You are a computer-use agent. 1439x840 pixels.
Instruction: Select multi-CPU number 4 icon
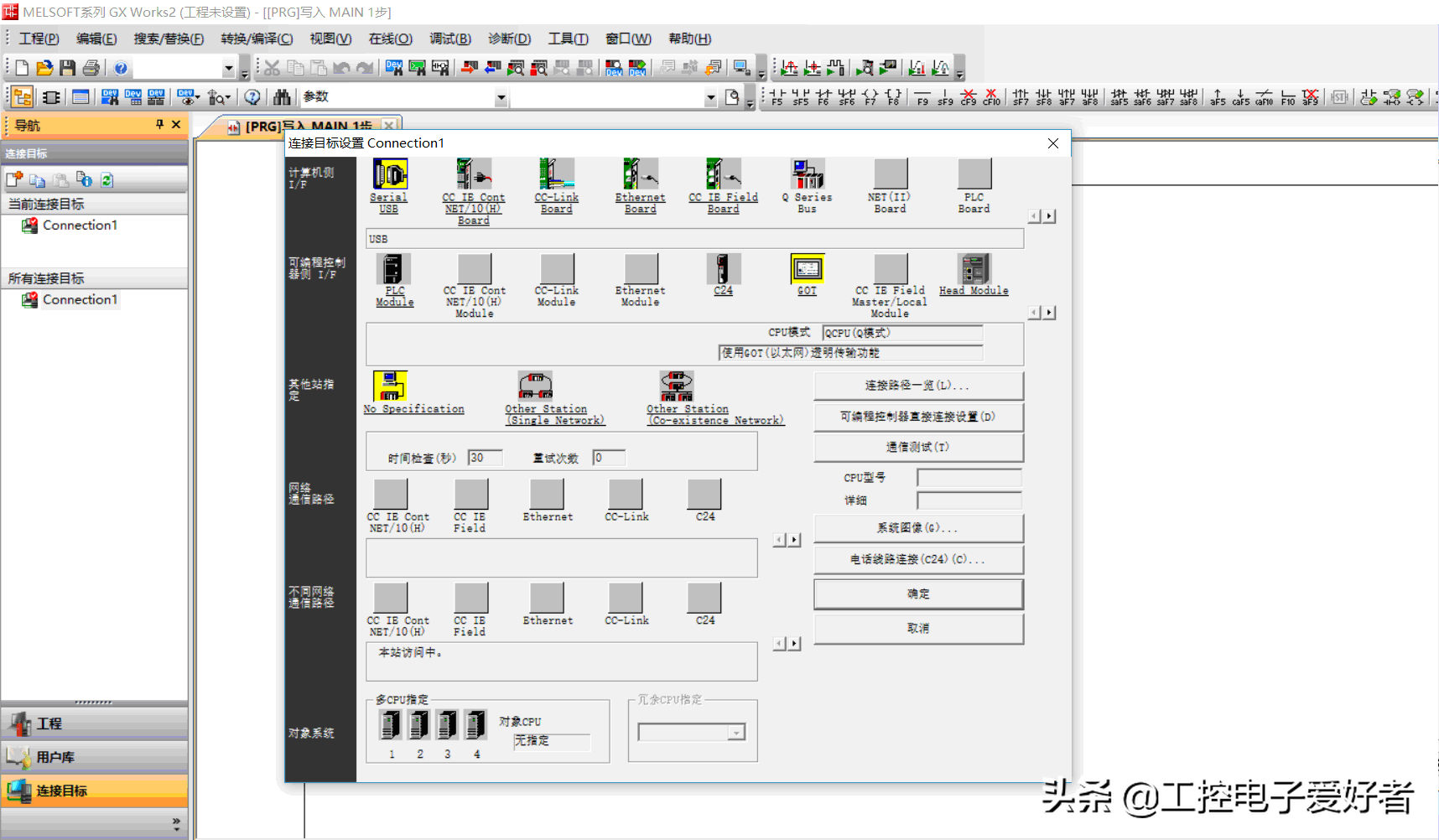[476, 725]
